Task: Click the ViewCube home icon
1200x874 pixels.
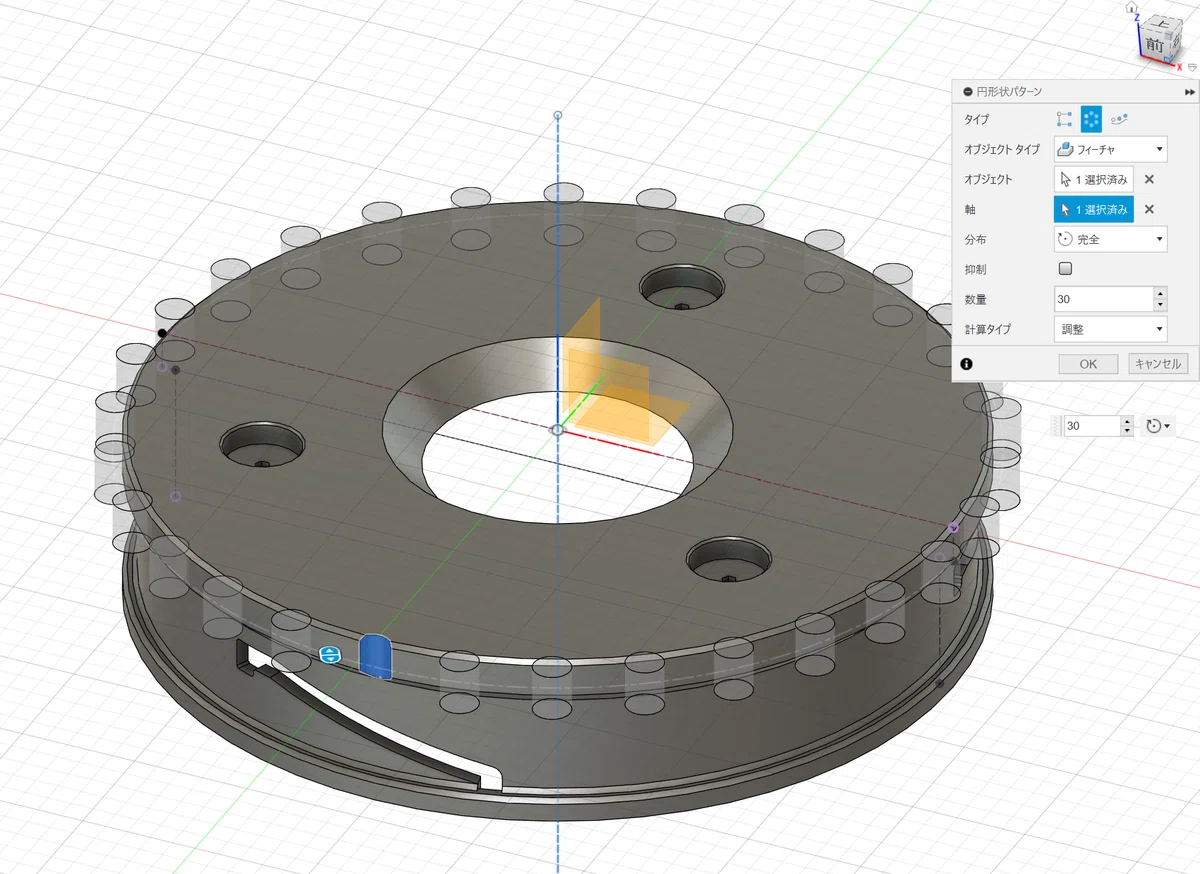Action: click(1132, 7)
